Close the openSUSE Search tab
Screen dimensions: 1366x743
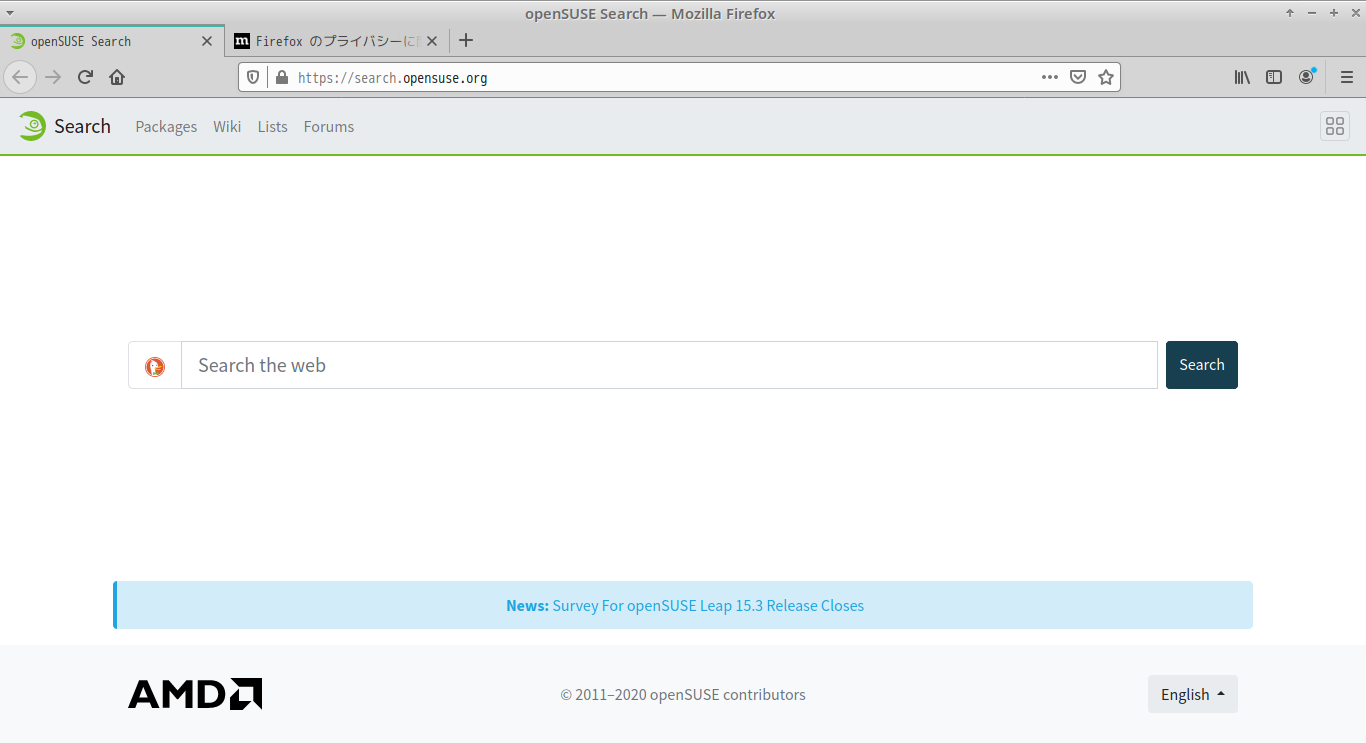pos(207,41)
